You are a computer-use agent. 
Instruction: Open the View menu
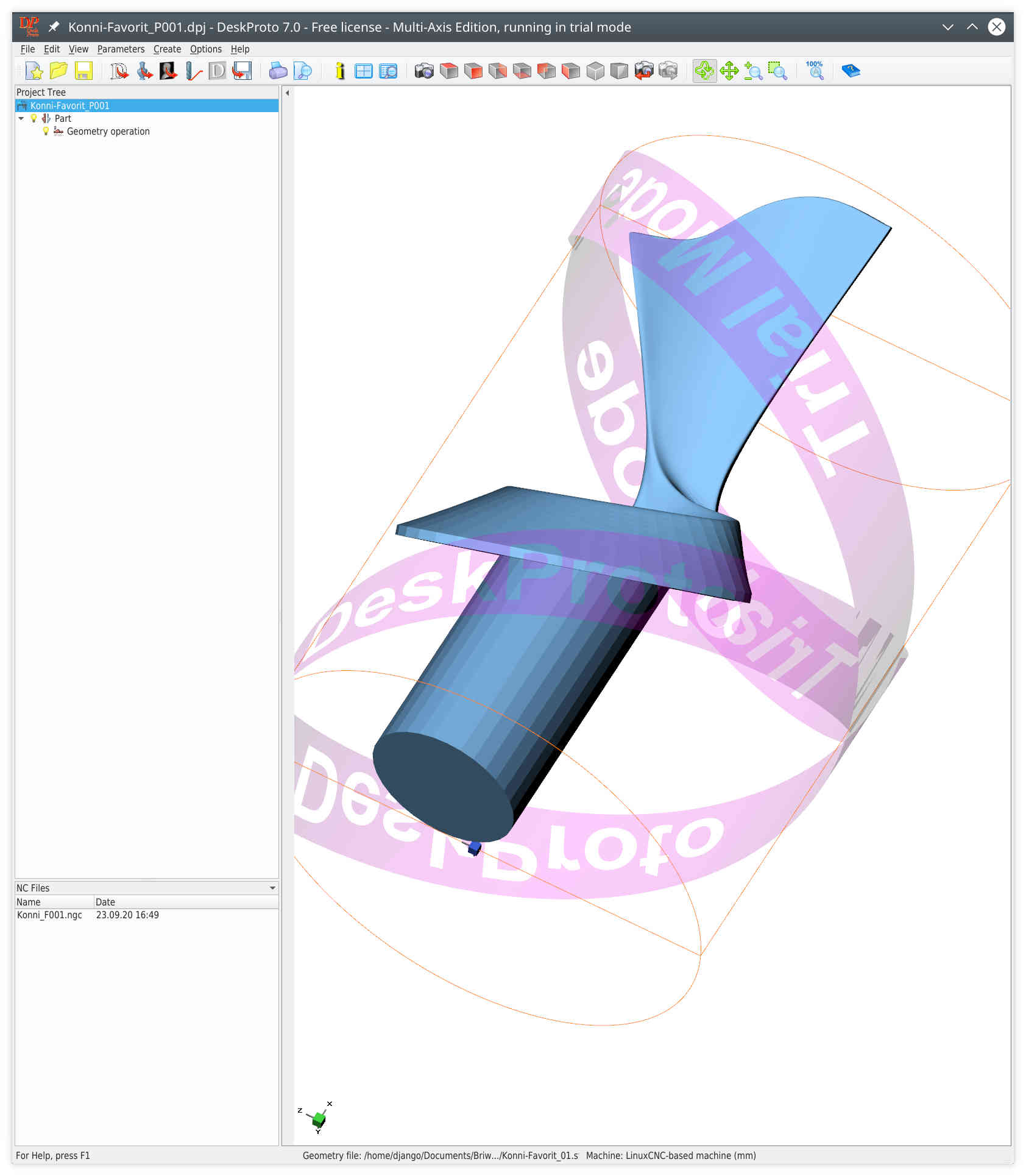(79, 49)
